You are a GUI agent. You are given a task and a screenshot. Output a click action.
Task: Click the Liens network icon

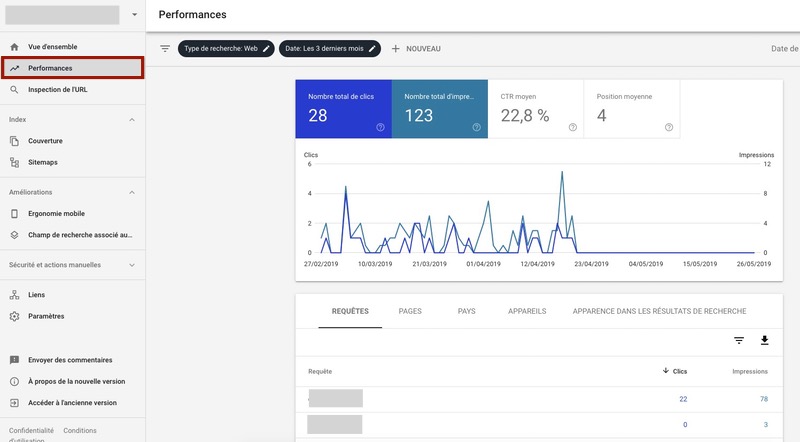click(x=14, y=295)
